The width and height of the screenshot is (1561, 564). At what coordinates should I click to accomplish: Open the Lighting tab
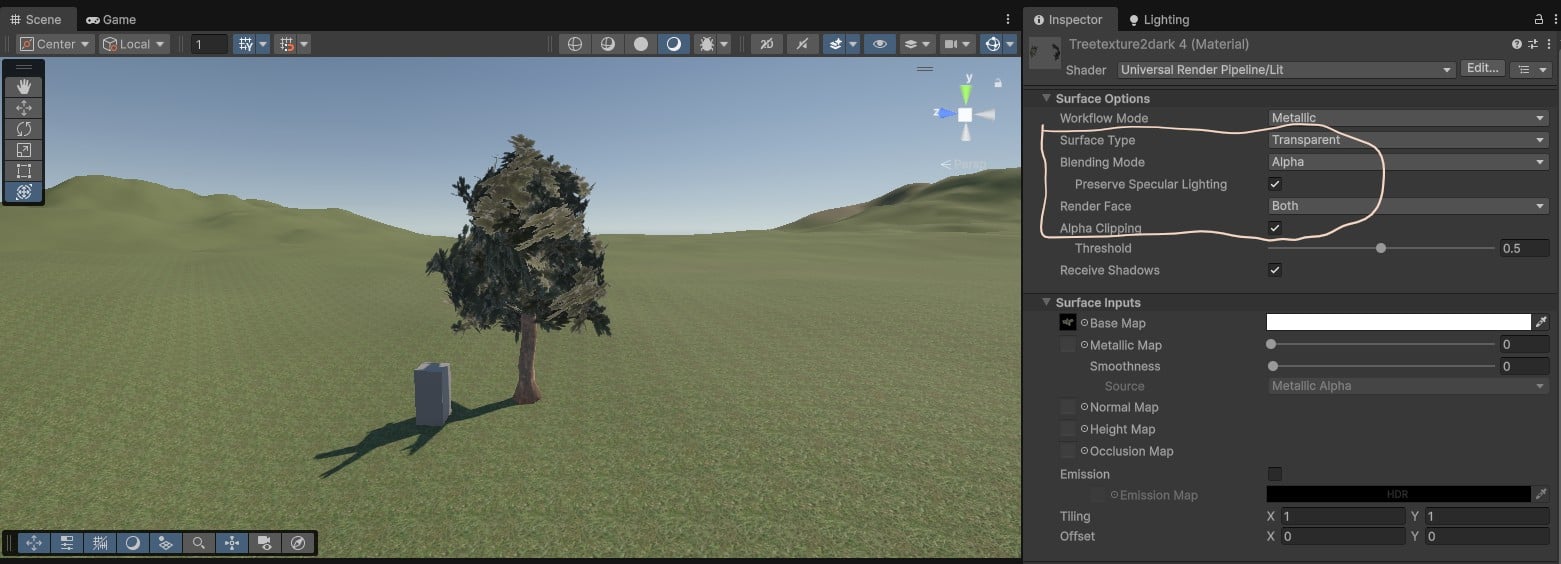[x=1158, y=19]
